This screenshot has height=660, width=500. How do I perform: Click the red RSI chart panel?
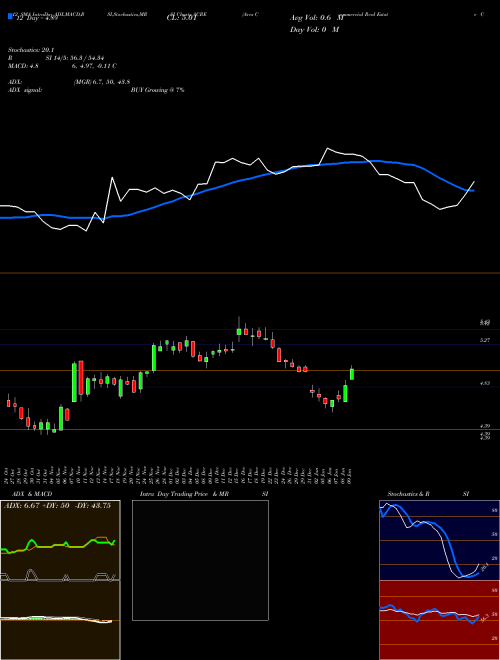[x=439, y=620]
